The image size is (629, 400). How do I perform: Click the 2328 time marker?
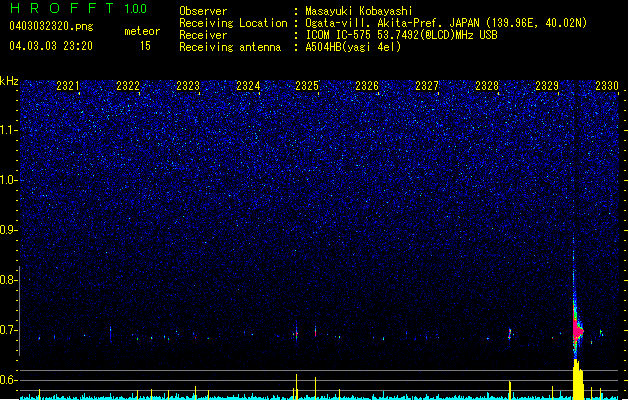point(487,86)
